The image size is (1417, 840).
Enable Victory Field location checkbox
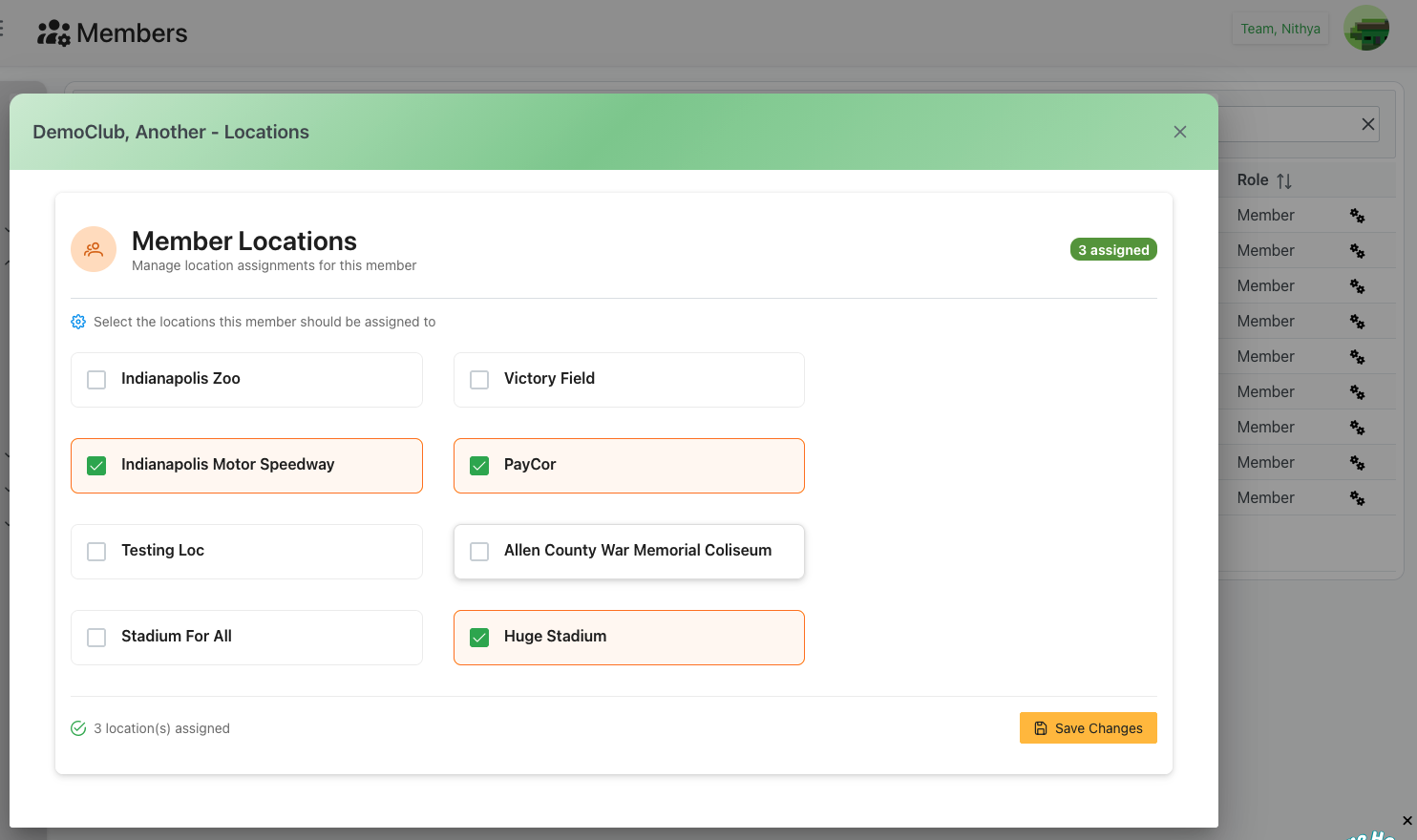tap(479, 380)
